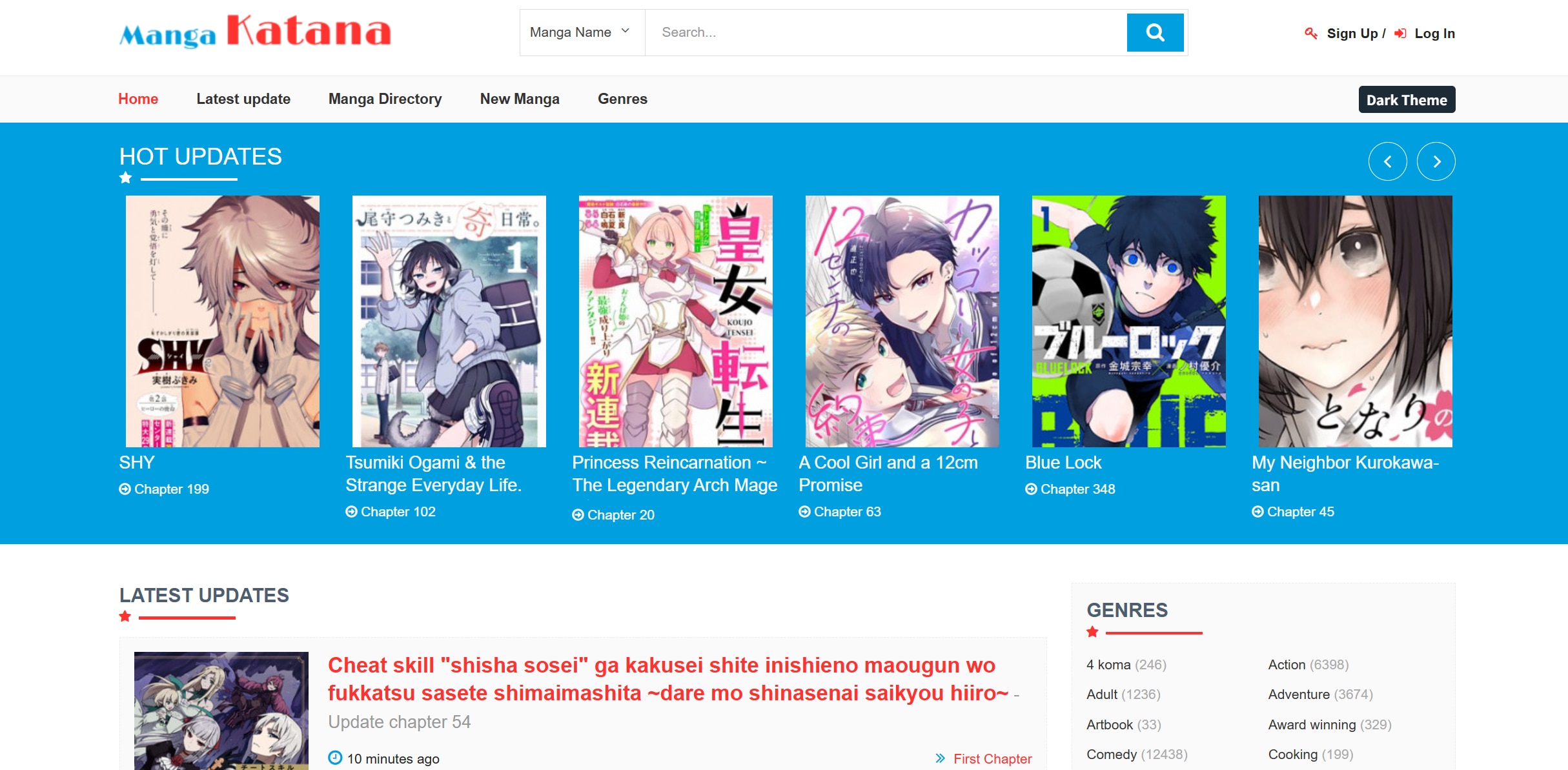Click the arrow icon beside Chapter 348
1568x770 pixels.
1031,489
